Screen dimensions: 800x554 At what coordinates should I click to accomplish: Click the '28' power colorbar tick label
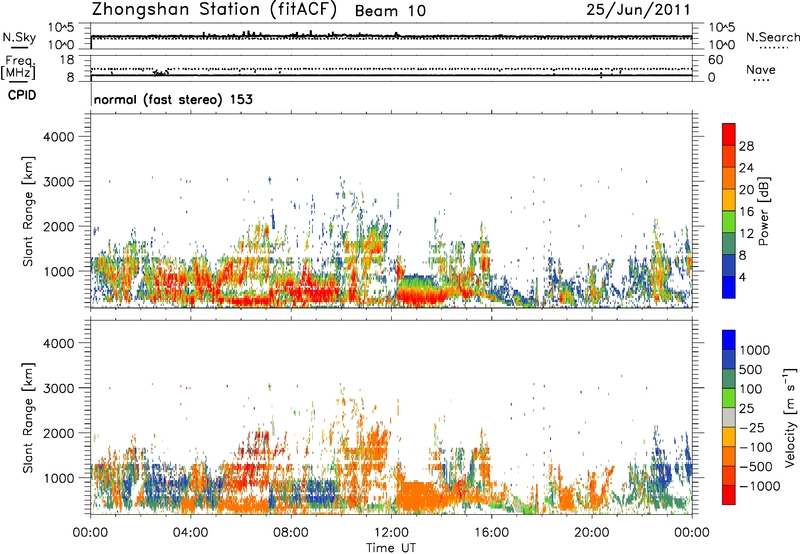point(746,146)
